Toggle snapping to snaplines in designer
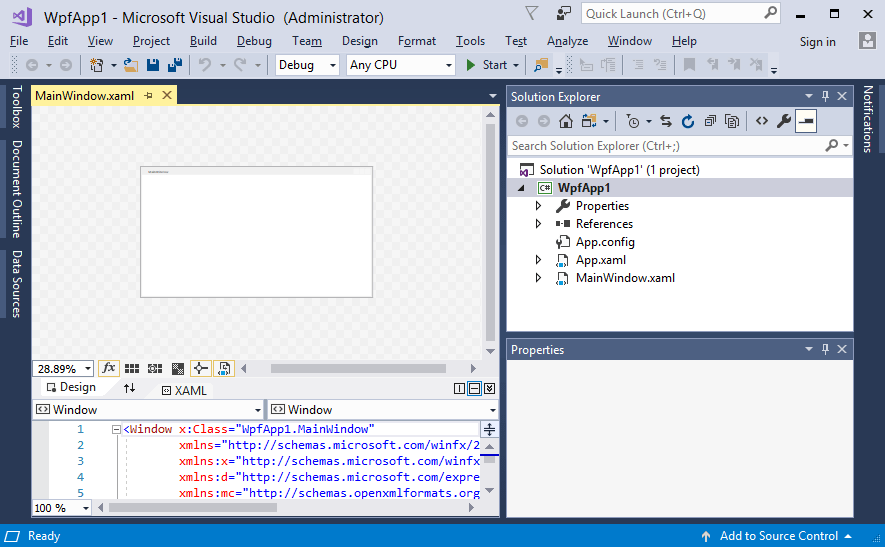 point(200,369)
